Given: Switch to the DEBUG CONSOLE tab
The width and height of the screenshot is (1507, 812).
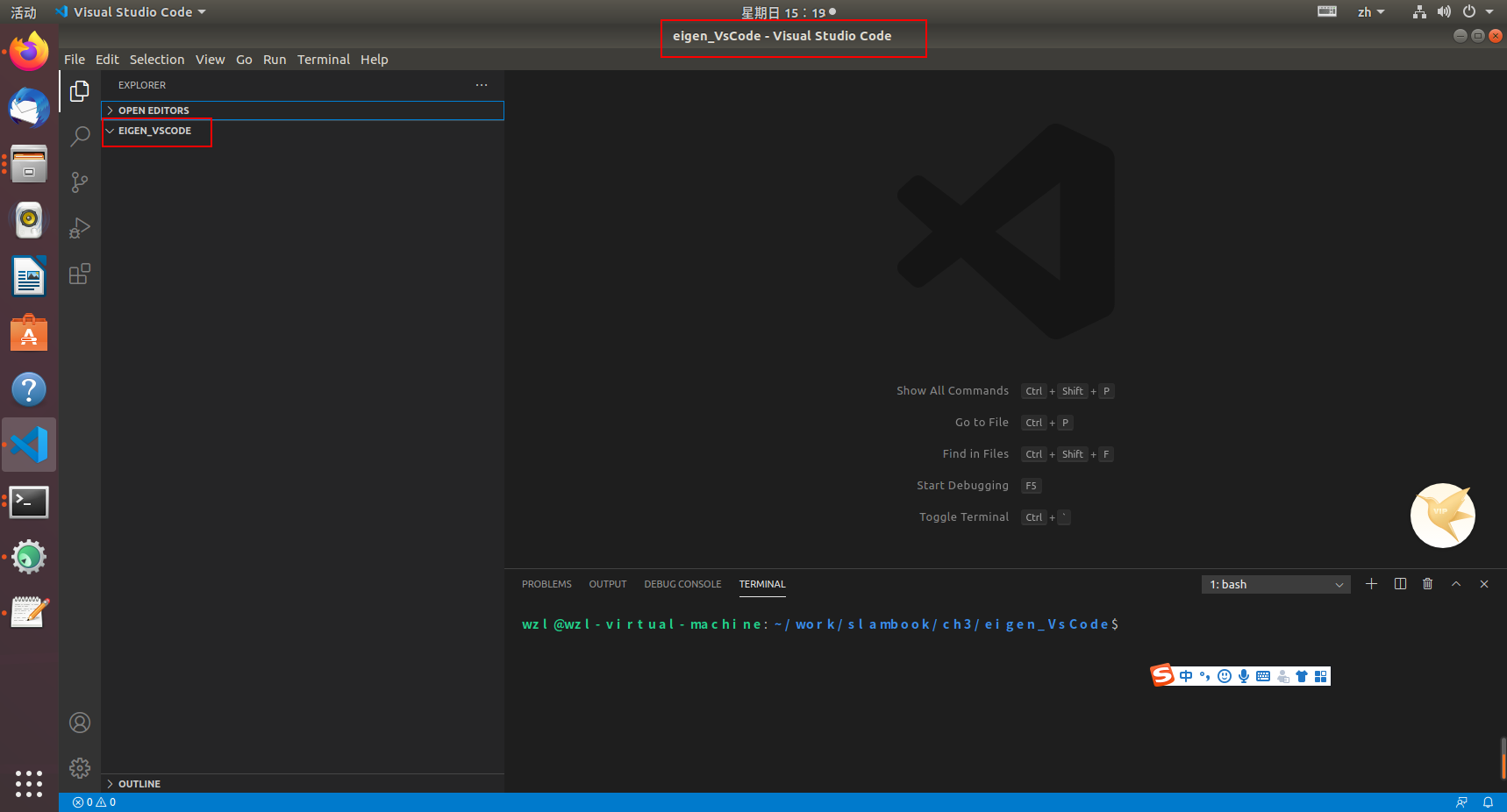Looking at the screenshot, I should coord(682,584).
